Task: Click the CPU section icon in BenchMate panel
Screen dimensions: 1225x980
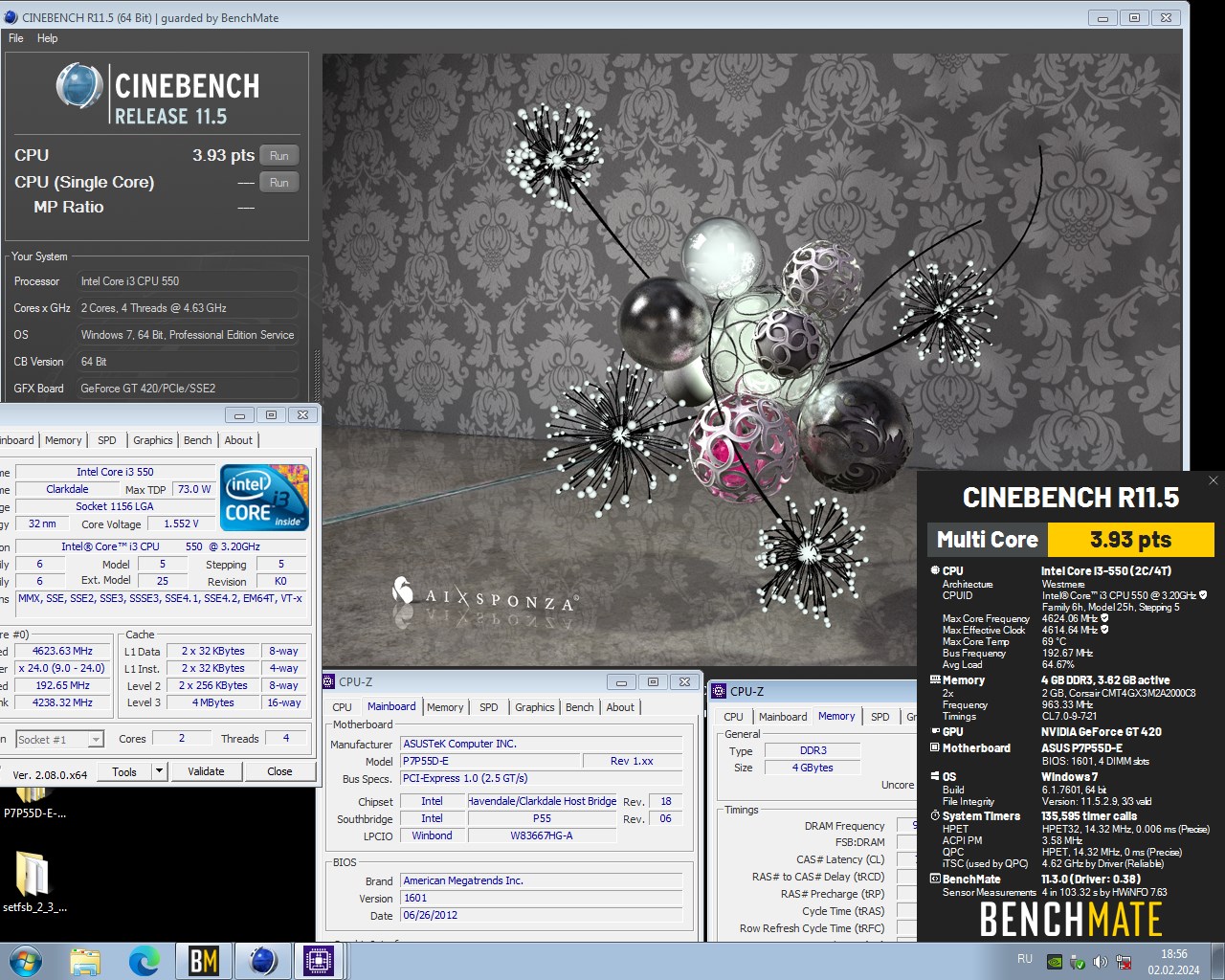Action: point(935,570)
